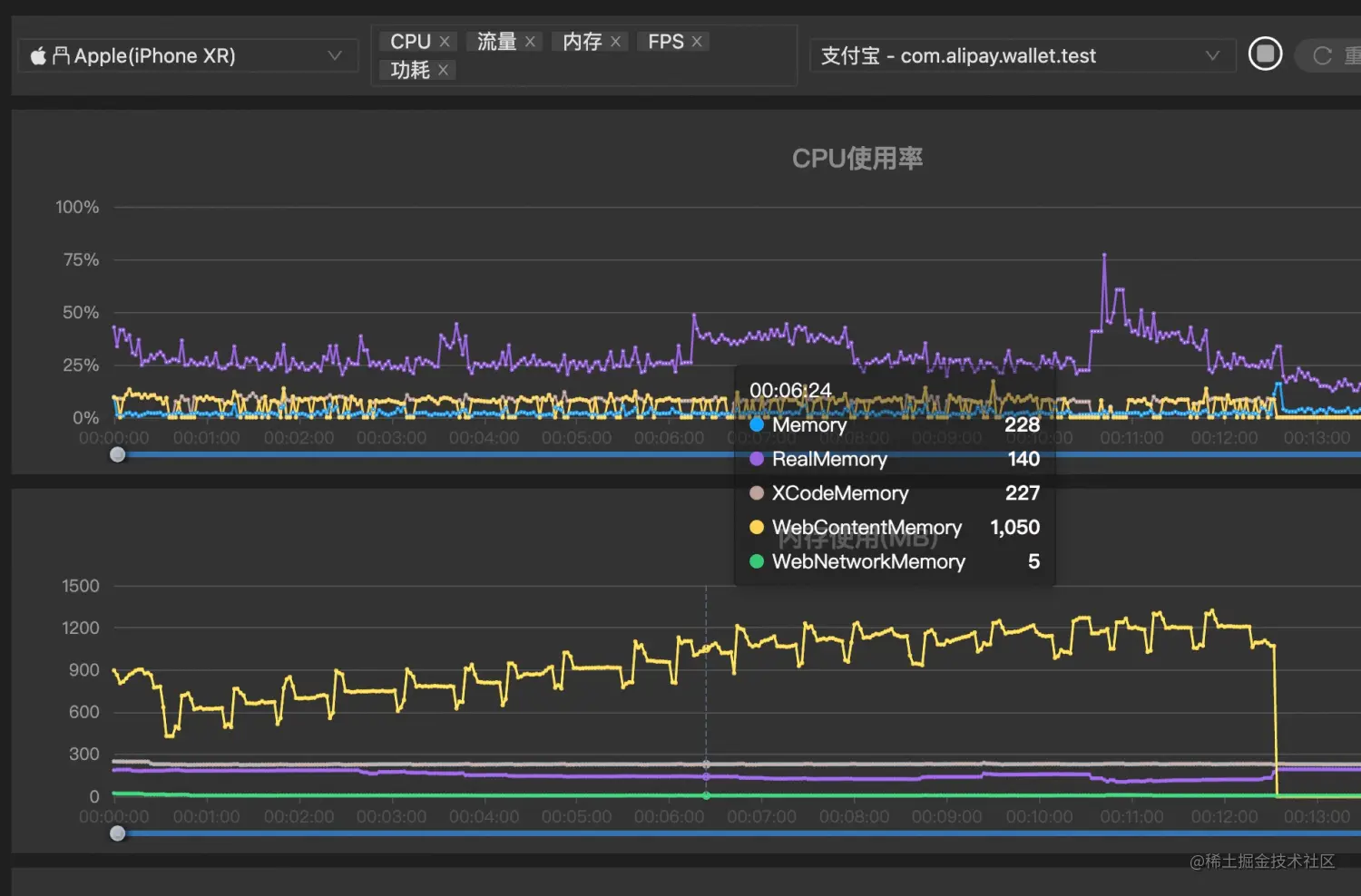Click the Apple logo icon in device selector
Image resolution: width=1361 pixels, height=896 pixels.
tap(38, 56)
